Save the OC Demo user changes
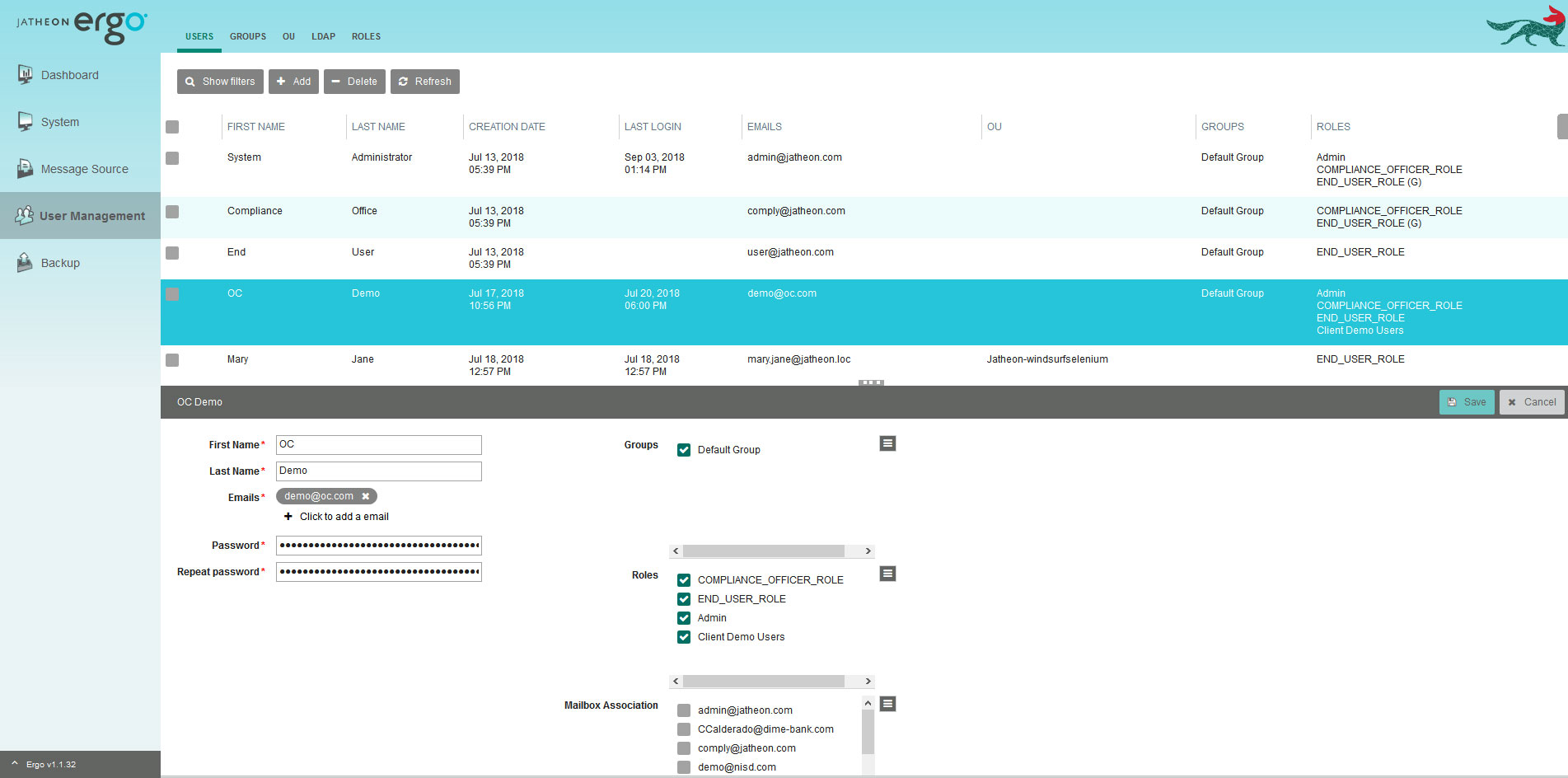Image resolution: width=1568 pixels, height=778 pixels. [x=1467, y=402]
